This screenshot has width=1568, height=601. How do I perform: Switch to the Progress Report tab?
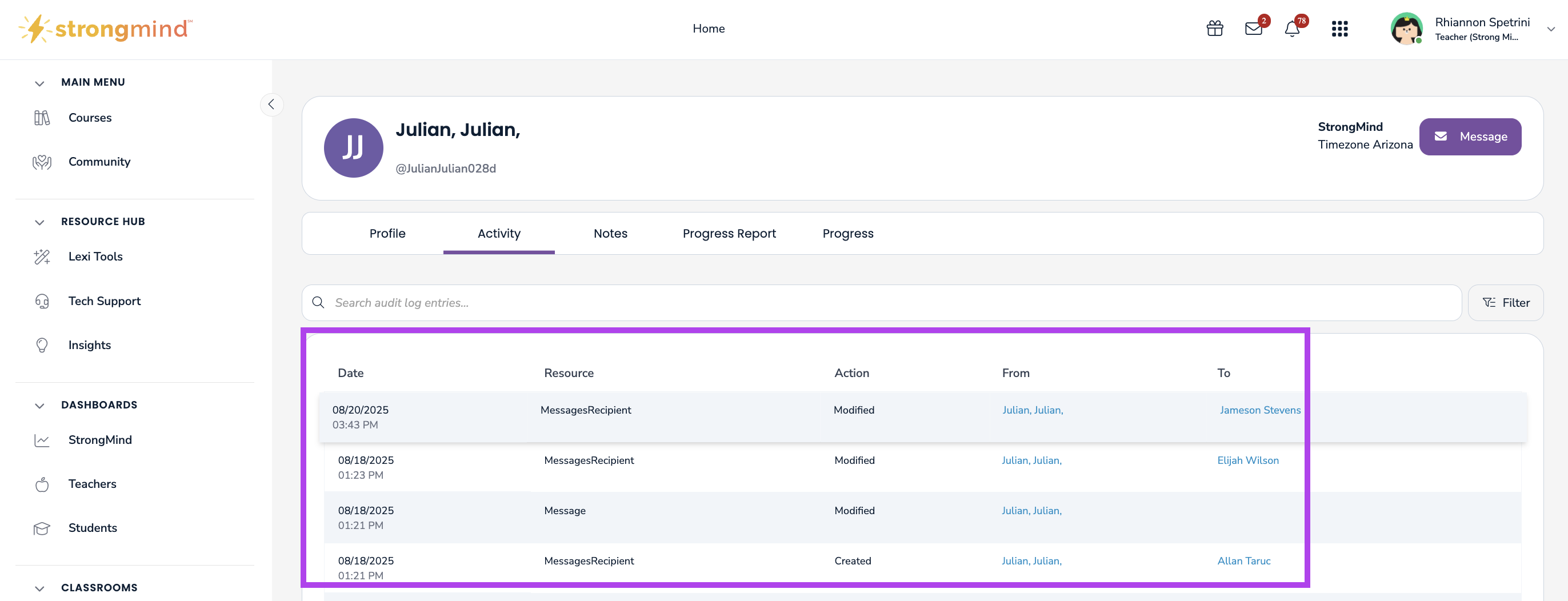[729, 234]
